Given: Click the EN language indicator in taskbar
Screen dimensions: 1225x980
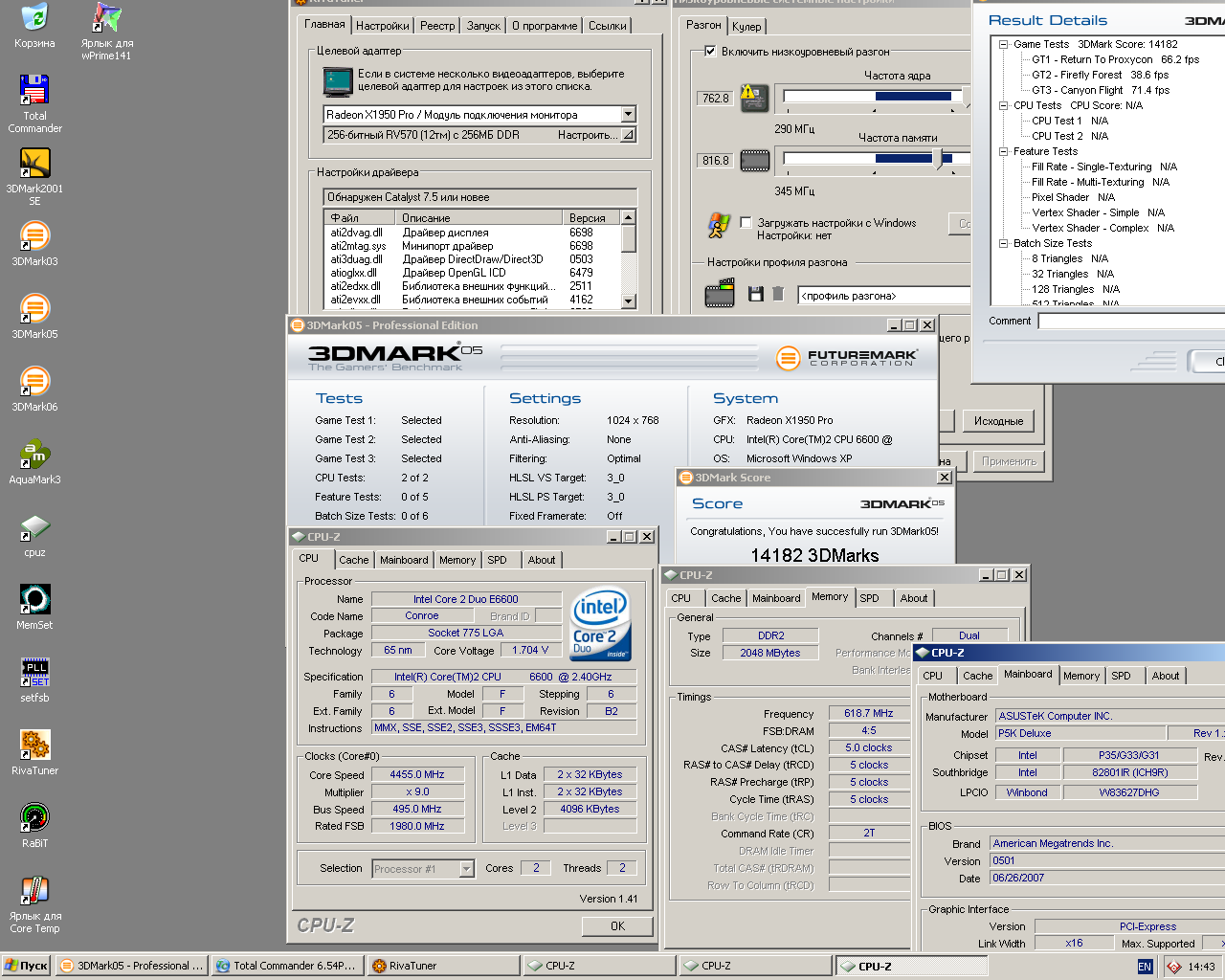Looking at the screenshot, I should pyautogui.click(x=1145, y=967).
